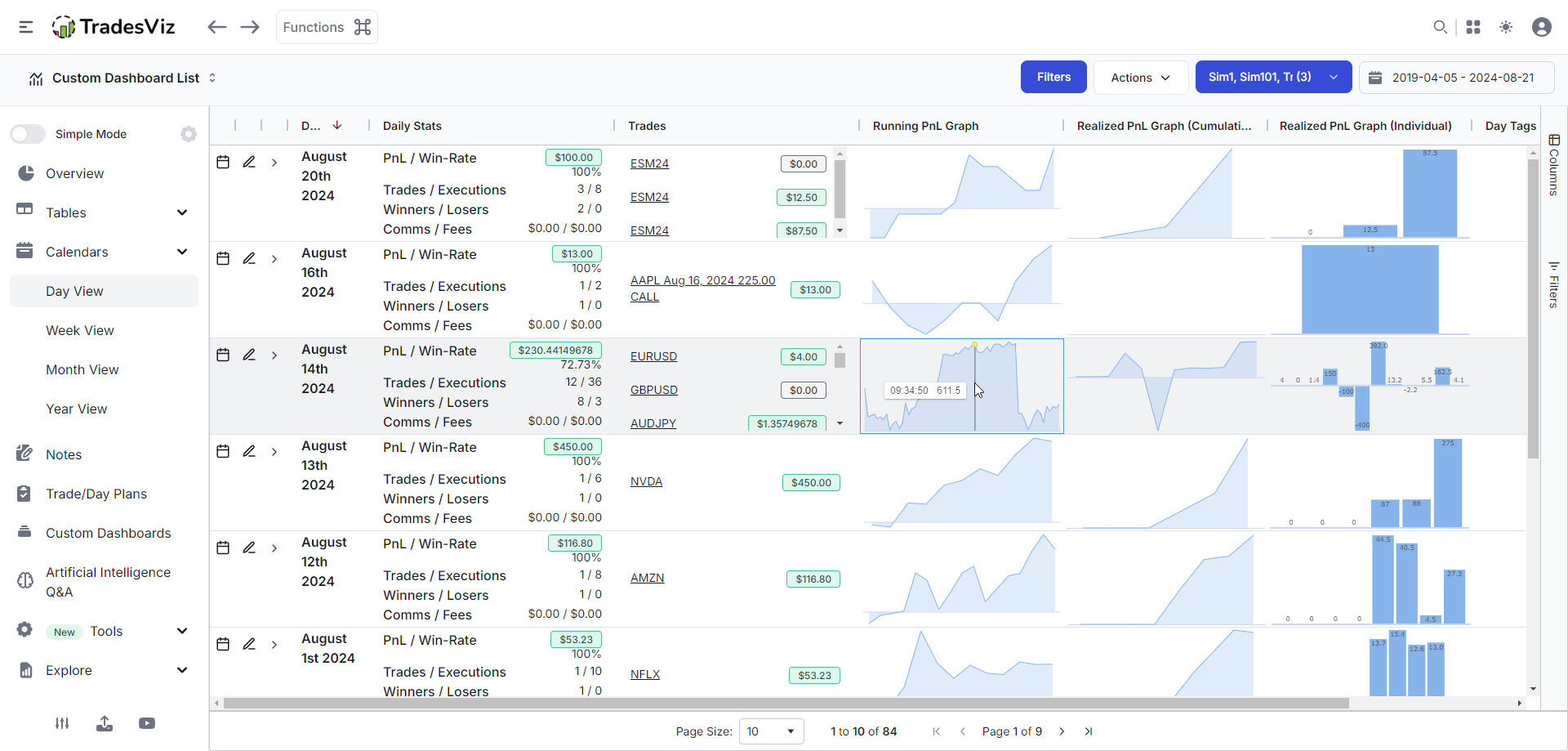Collapse the Calendars menu
Viewport: 1568px width, 751px height.
tap(104, 252)
